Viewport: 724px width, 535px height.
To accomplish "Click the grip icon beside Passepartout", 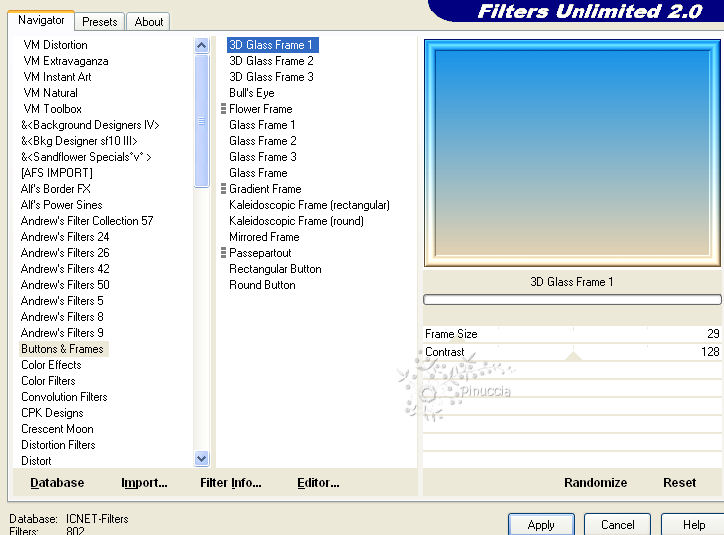I will [223, 253].
